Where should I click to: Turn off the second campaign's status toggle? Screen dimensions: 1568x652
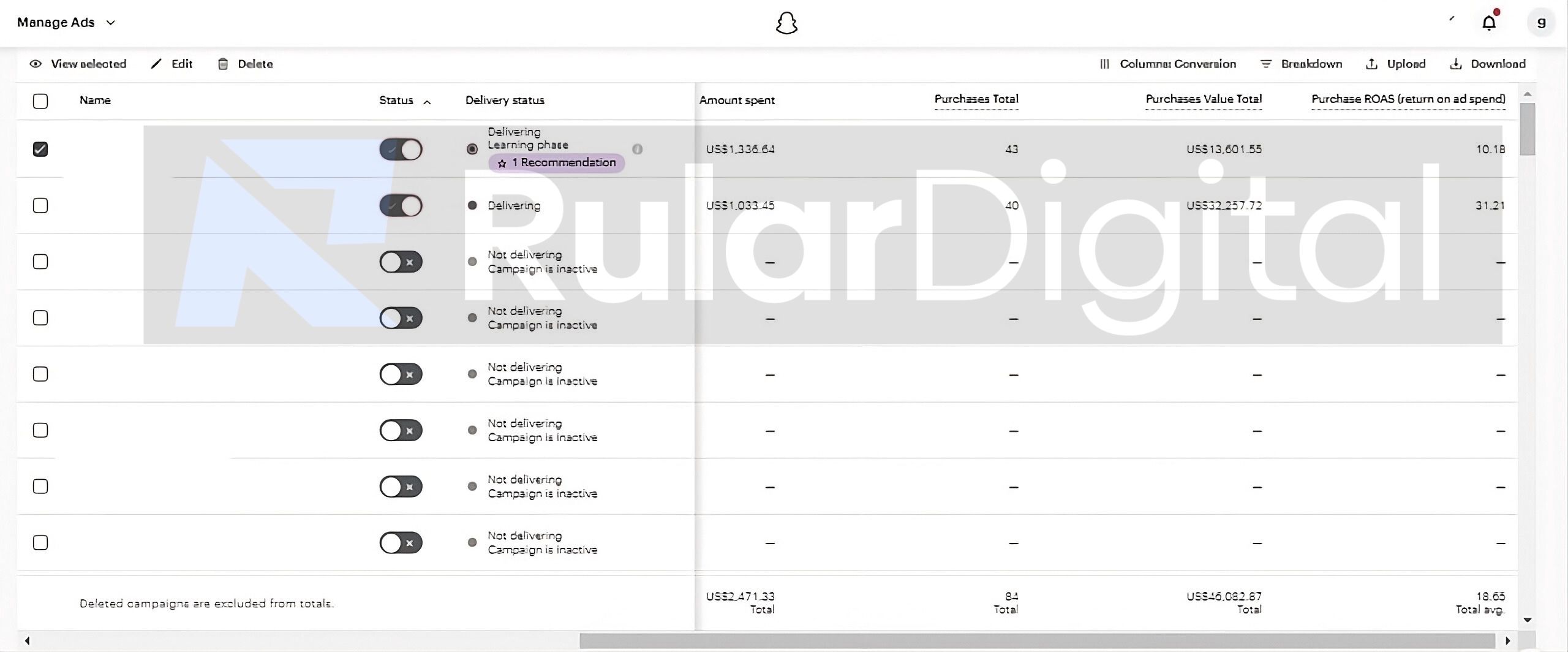[401, 205]
